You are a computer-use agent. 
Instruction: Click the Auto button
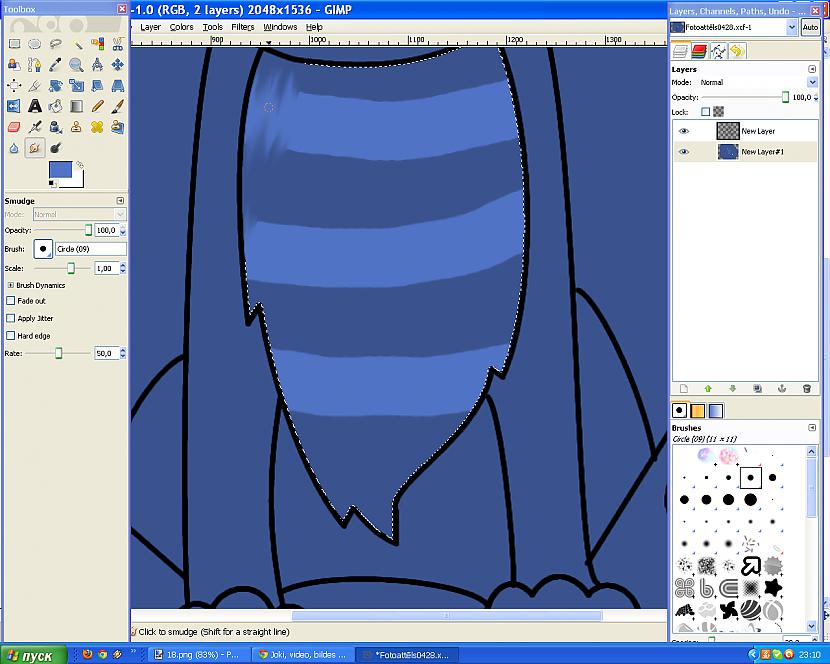[x=810, y=27]
